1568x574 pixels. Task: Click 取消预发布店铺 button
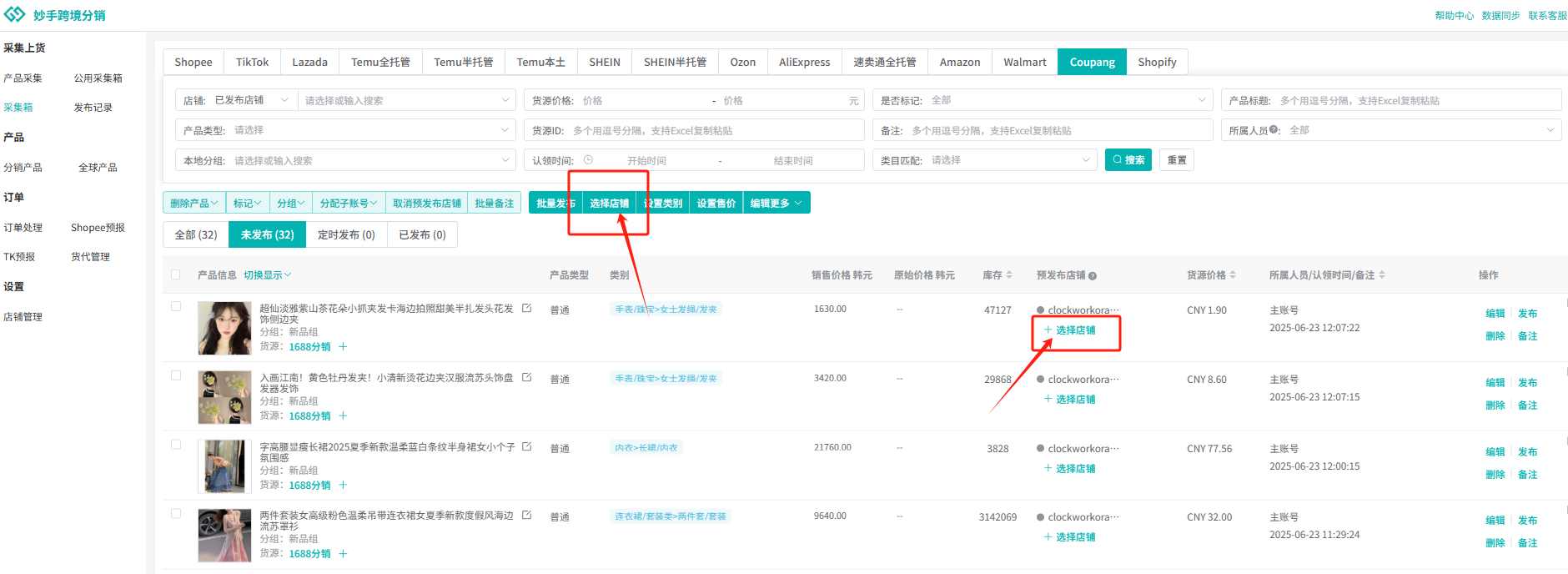[x=427, y=203]
